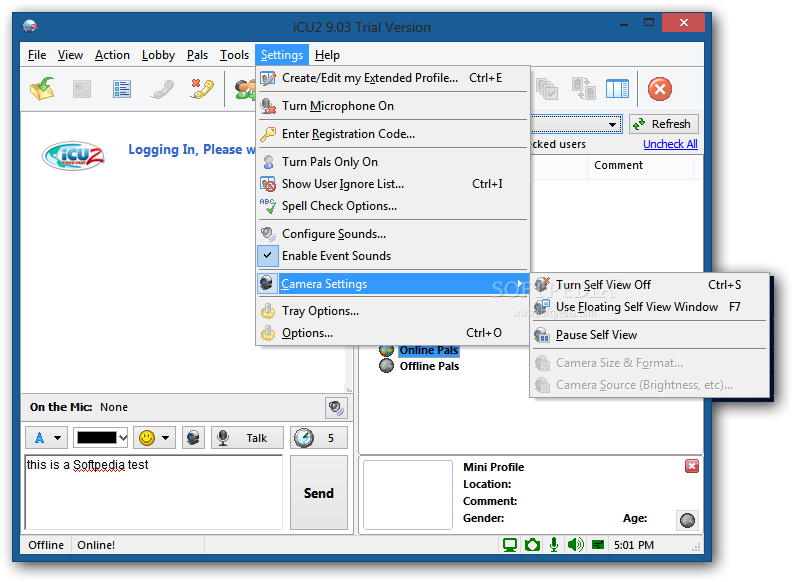
Task: Select Pause Self View
Action: pos(649,335)
